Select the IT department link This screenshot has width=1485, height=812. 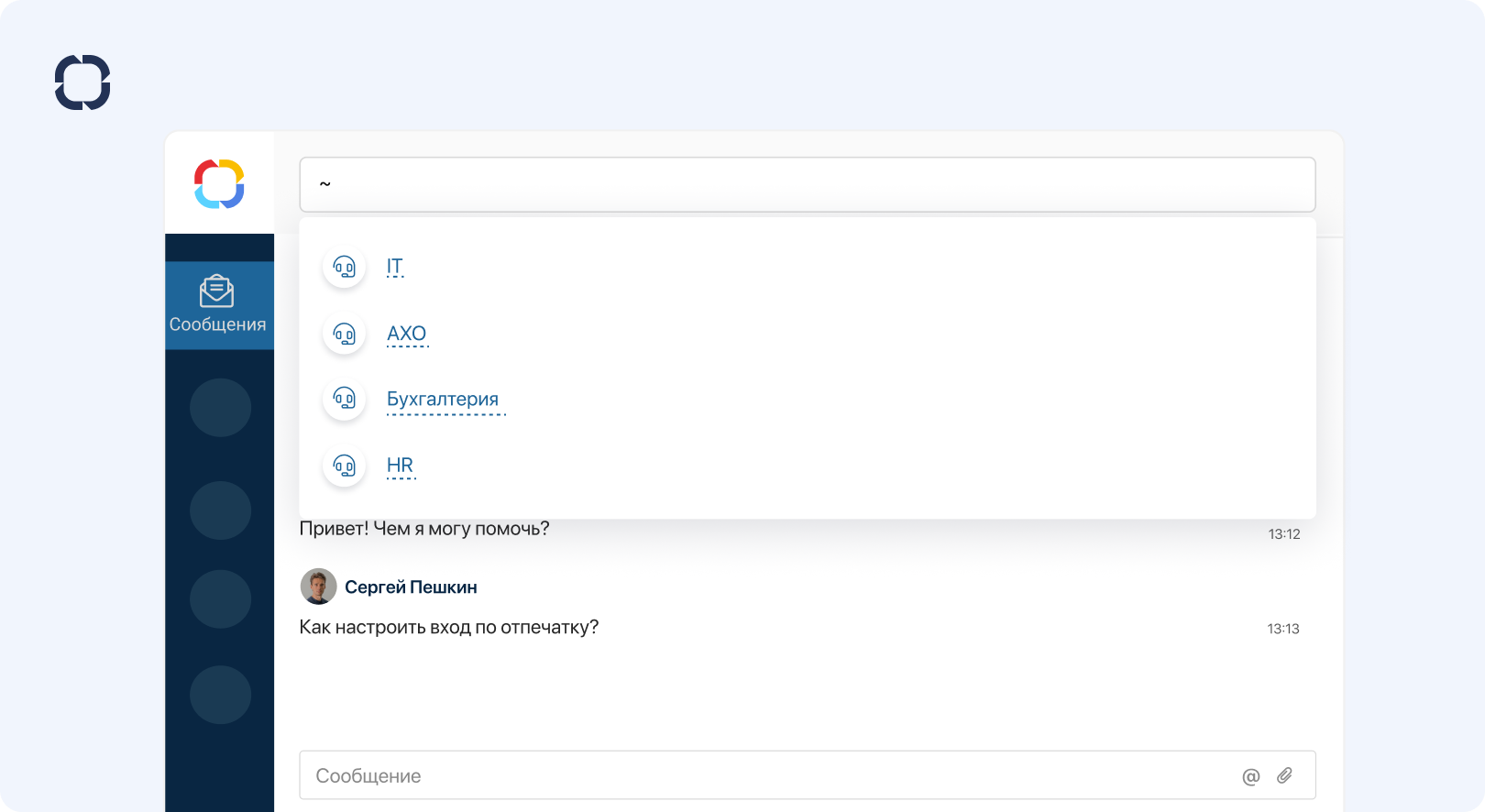tap(395, 267)
